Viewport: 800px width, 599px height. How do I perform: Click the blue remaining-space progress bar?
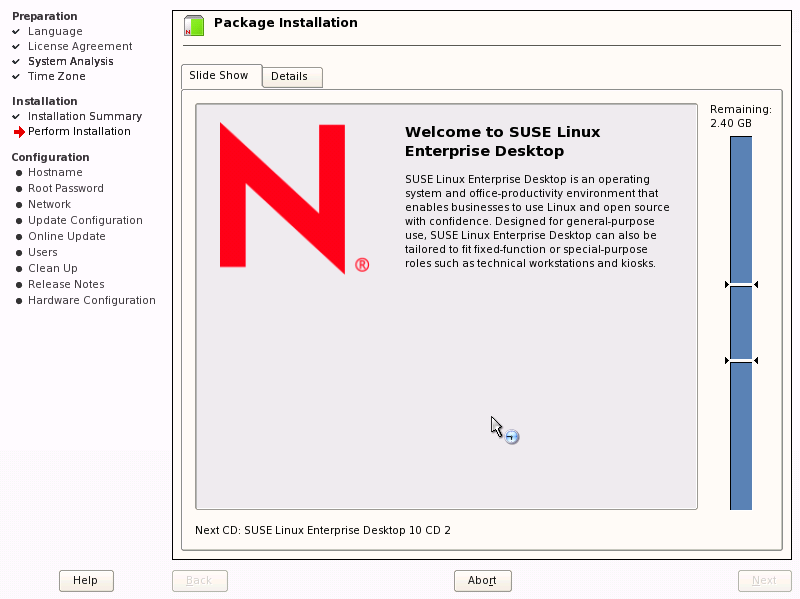point(741,323)
